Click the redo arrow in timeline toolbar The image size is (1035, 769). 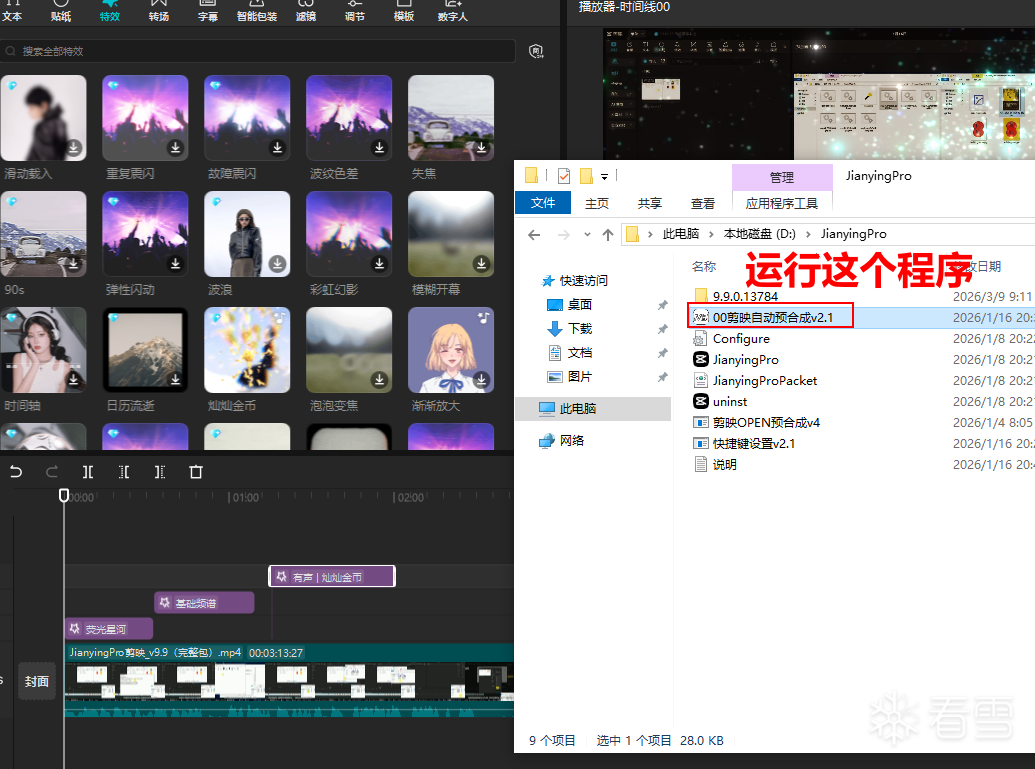click(51, 472)
